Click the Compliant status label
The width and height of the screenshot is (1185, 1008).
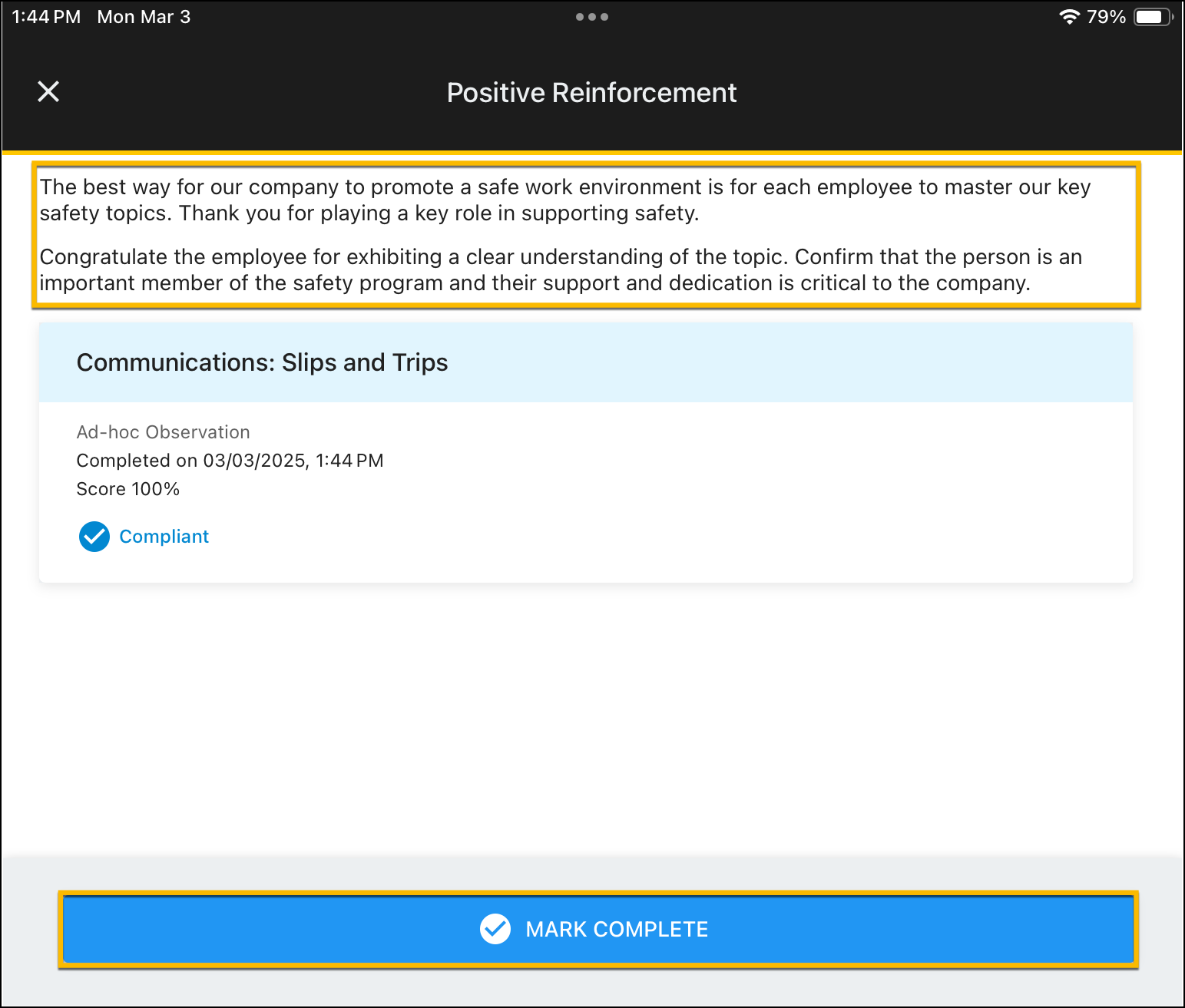pos(164,537)
